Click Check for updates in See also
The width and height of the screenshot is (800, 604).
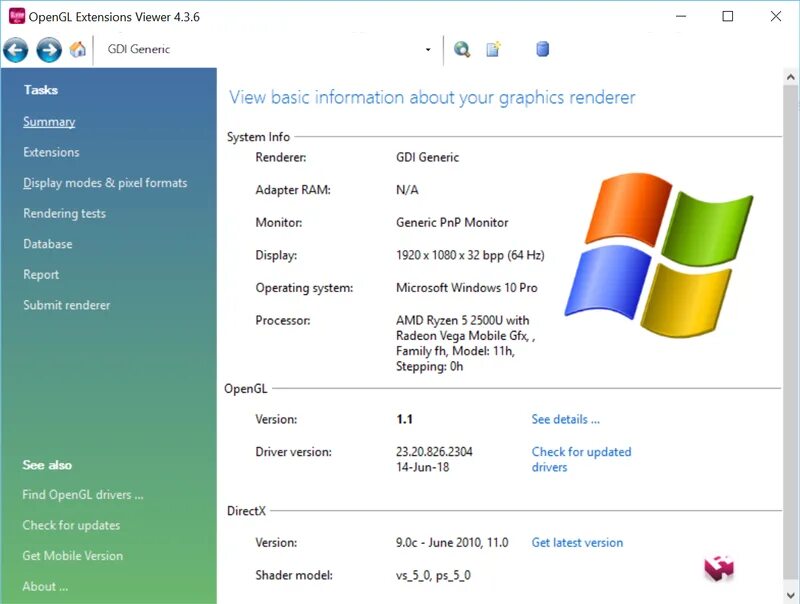pos(71,525)
